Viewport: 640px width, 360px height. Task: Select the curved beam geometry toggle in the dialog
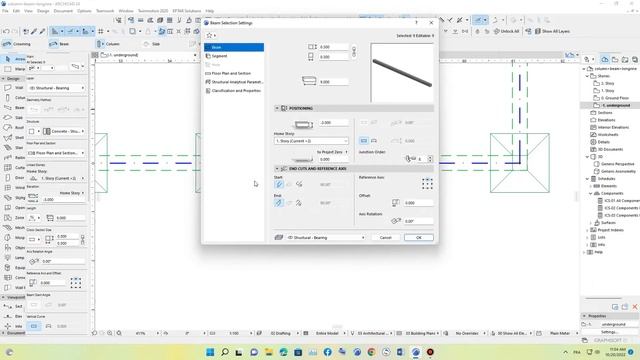[x=374, y=141]
